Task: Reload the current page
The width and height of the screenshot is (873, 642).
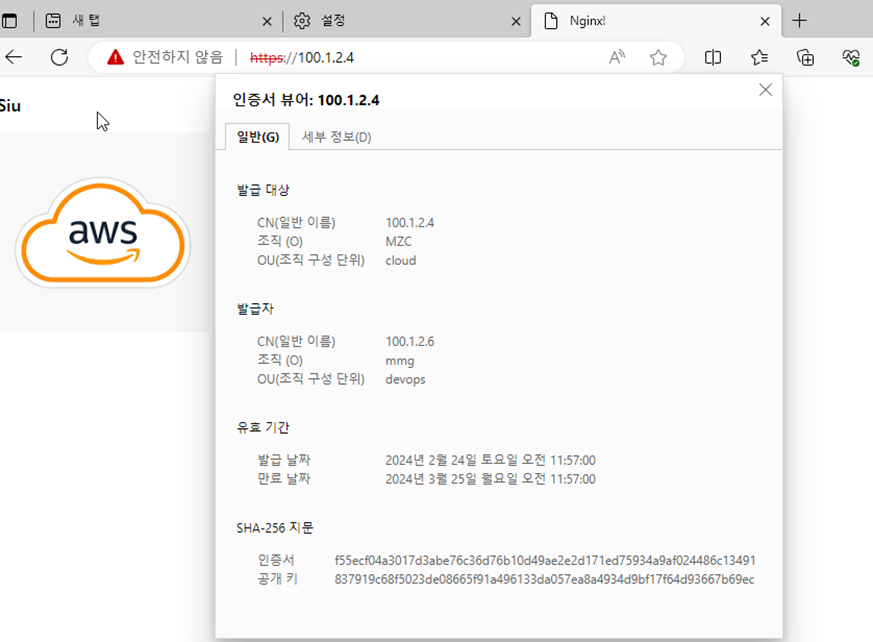Action: [x=60, y=57]
